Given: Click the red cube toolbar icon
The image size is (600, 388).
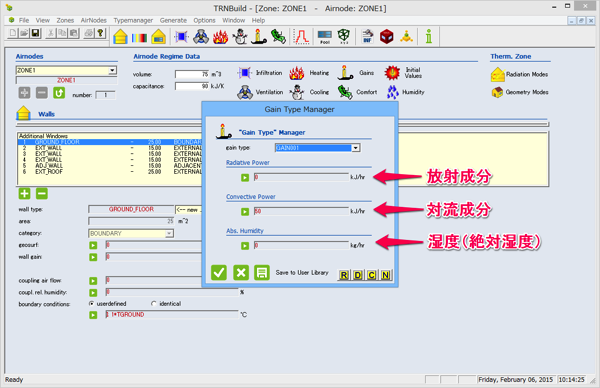Looking at the screenshot, I should pyautogui.click(x=386, y=37).
